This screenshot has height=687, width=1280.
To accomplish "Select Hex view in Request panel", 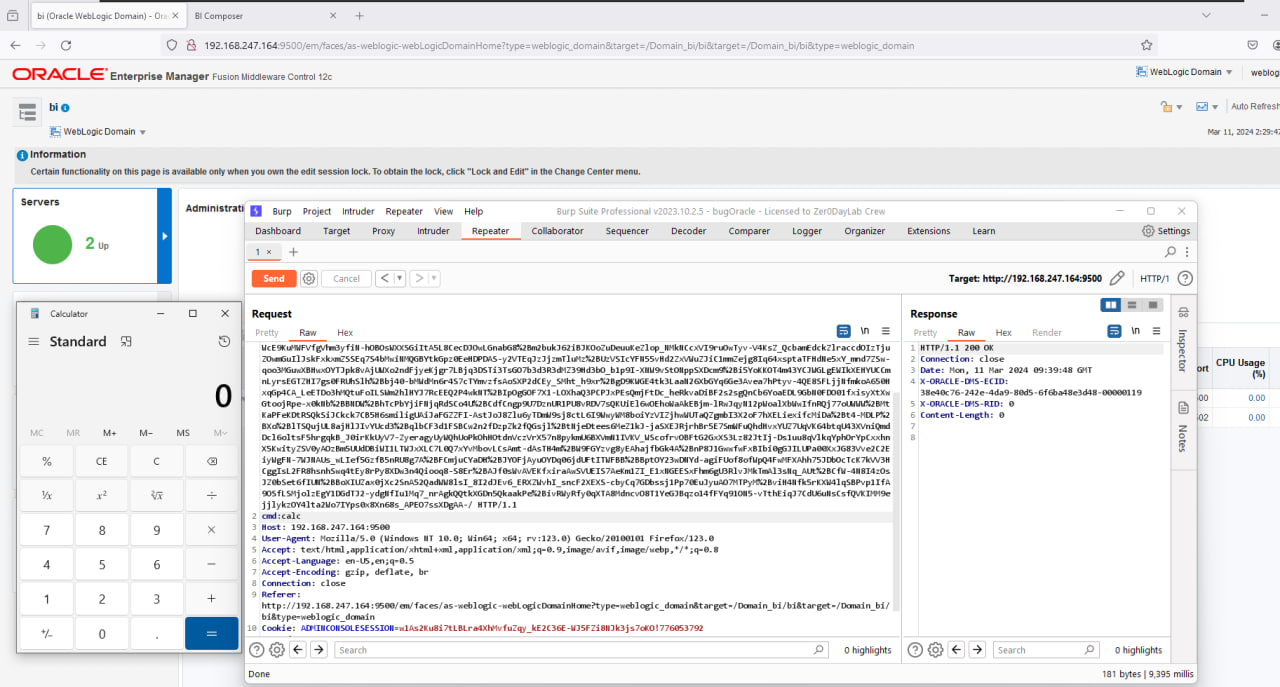I will point(345,332).
